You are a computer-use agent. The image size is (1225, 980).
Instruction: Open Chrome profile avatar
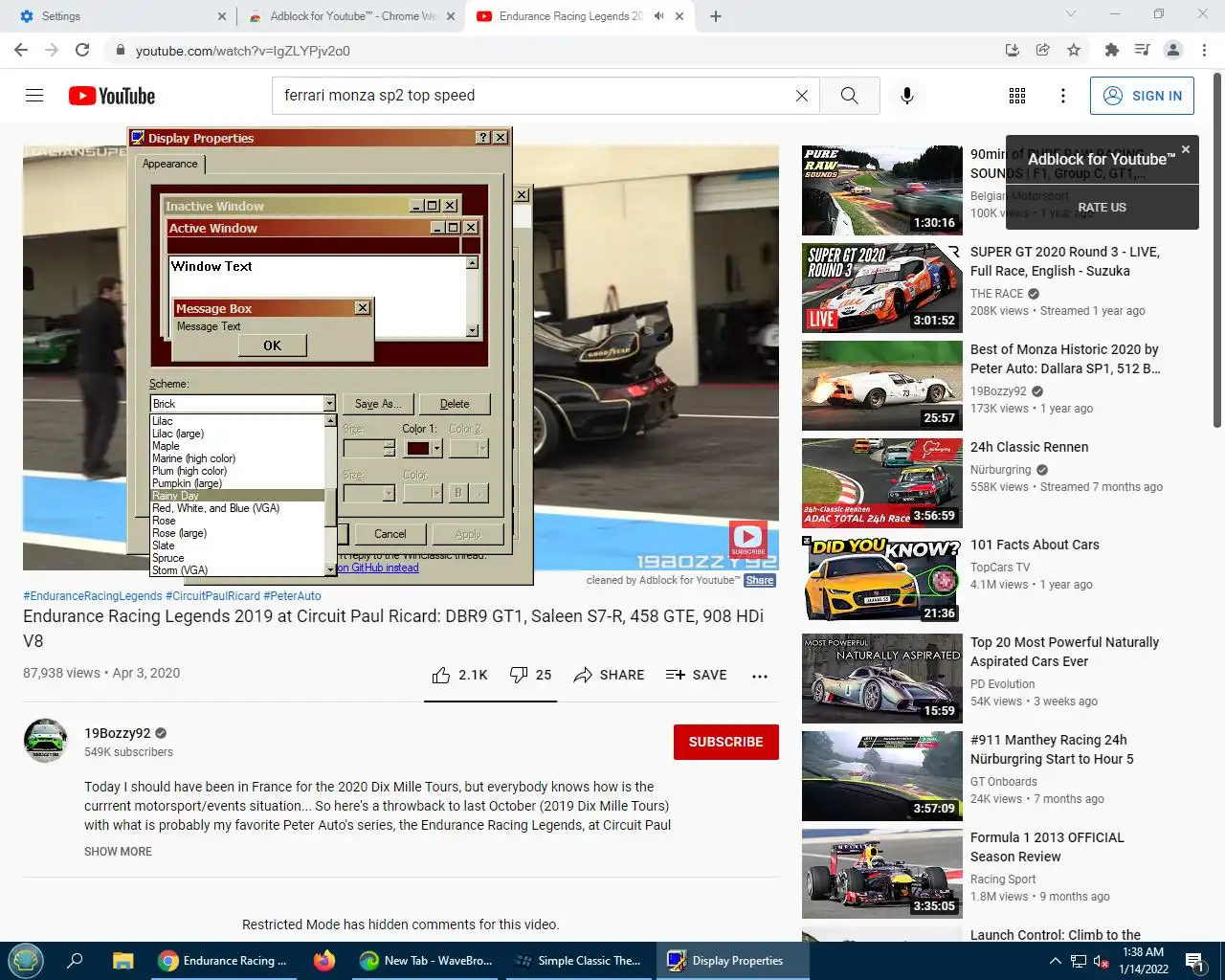pos(1173,50)
